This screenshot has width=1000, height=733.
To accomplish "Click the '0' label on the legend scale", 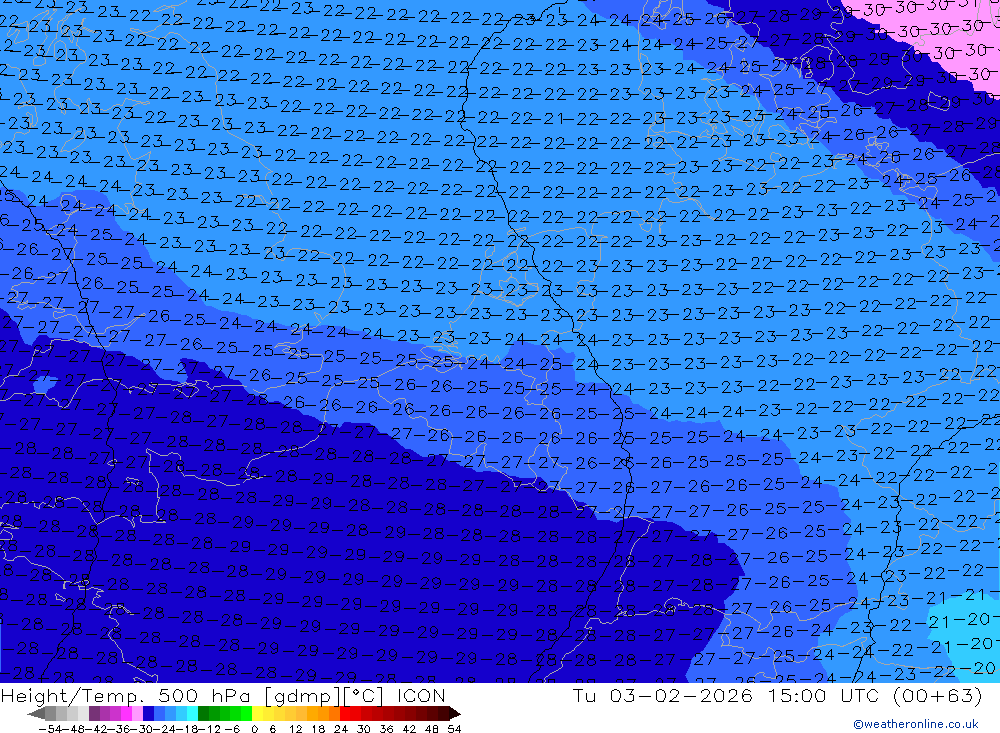I will [x=254, y=729].
